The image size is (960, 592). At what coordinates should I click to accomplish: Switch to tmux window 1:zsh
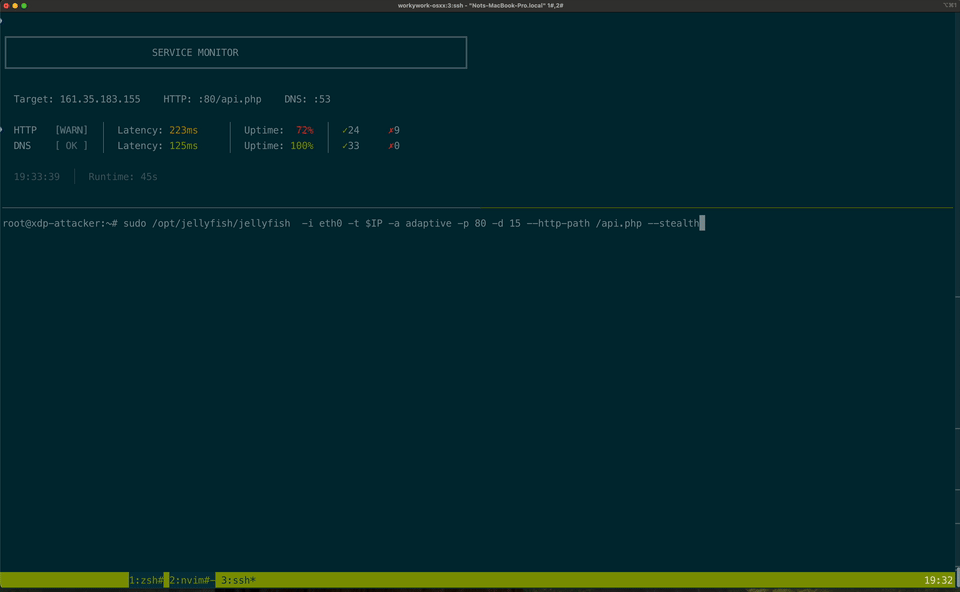(x=146, y=580)
